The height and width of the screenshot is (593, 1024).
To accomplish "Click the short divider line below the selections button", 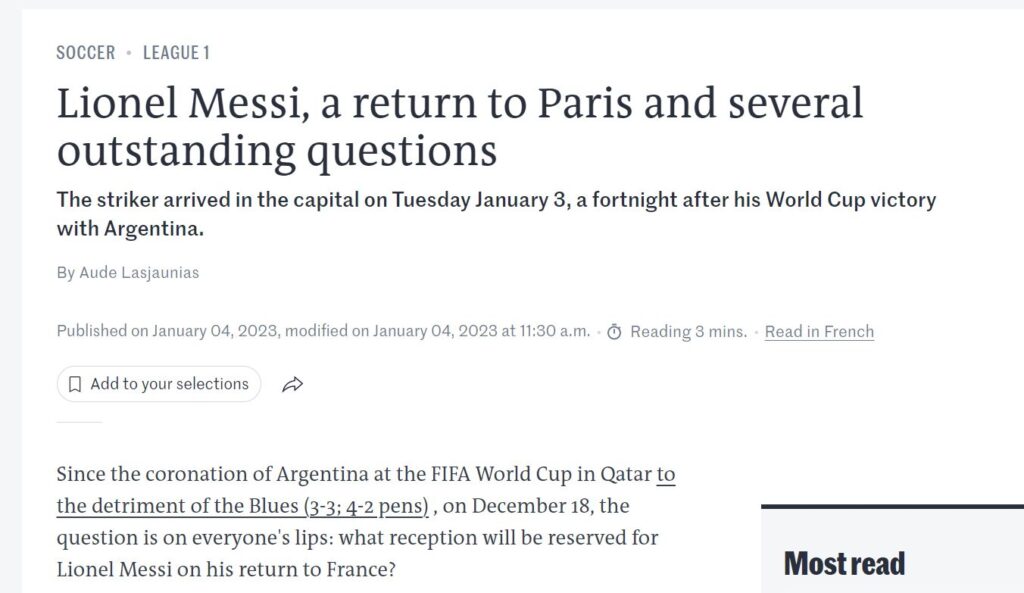I will (79, 423).
